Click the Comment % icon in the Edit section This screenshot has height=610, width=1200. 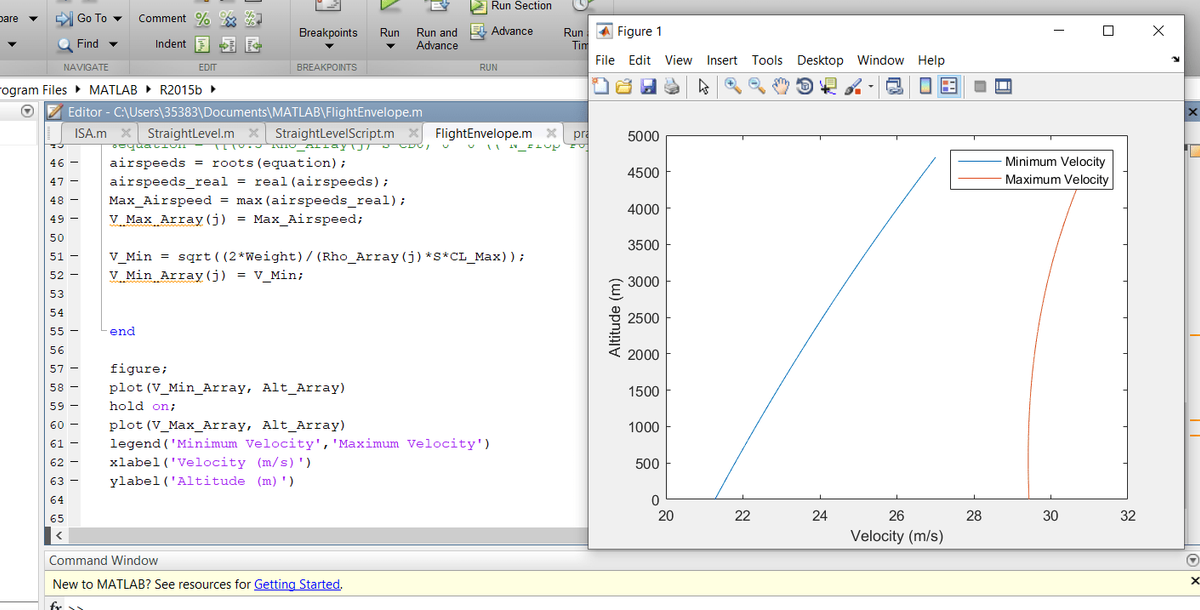click(203, 18)
